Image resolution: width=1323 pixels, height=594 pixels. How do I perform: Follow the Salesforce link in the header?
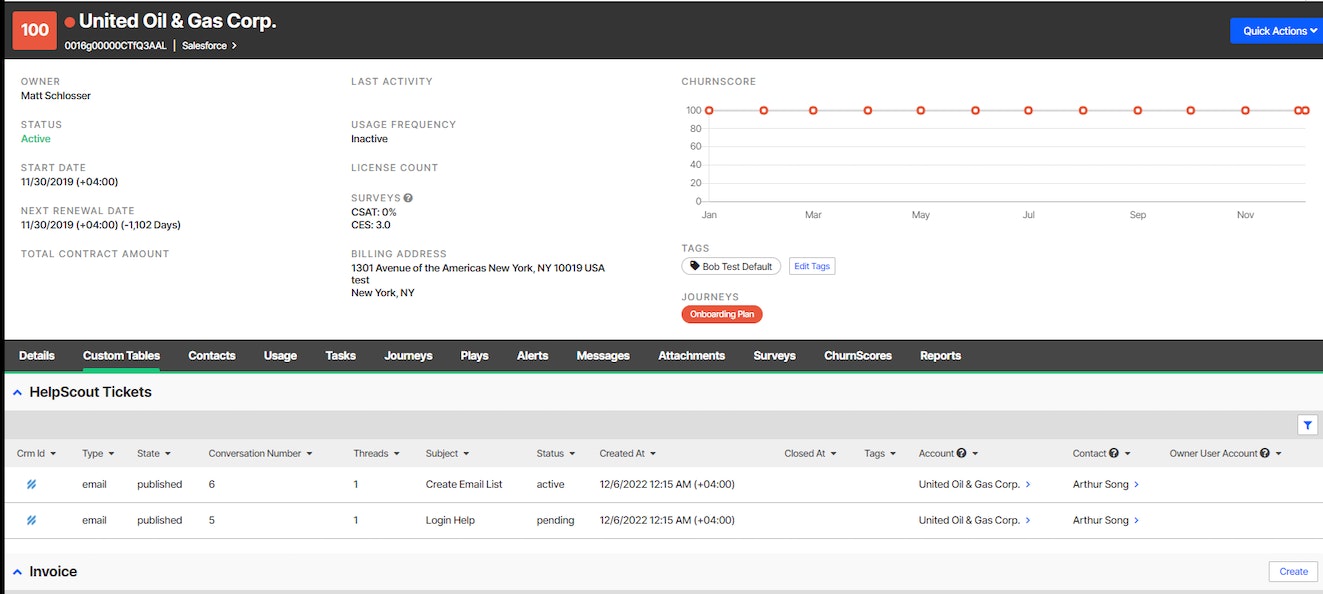[209, 45]
